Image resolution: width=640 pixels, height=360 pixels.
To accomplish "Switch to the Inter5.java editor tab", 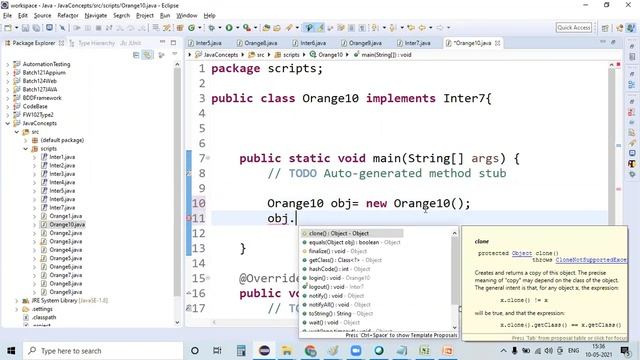I will pyautogui.click(x=205, y=43).
